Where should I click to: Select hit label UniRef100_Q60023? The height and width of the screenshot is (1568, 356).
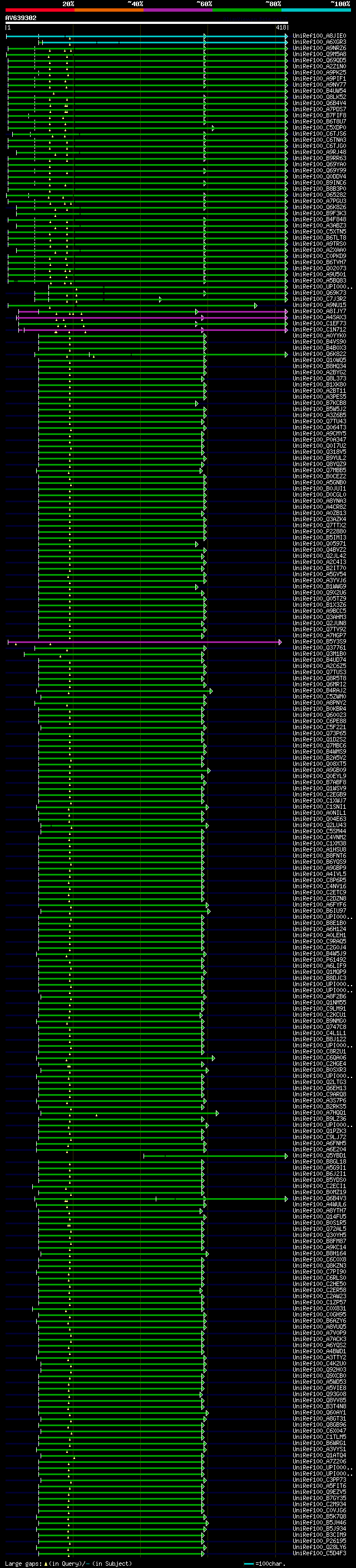click(x=319, y=715)
